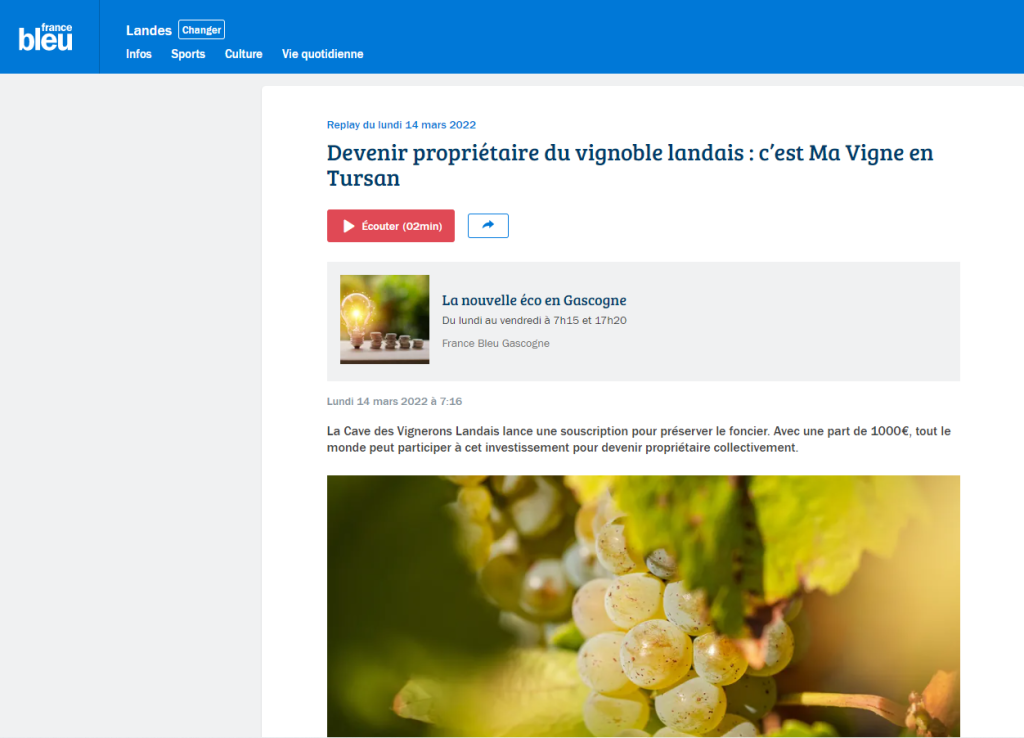The width and height of the screenshot is (1024, 738).
Task: Click the article headline Devenir propriétaire du vignoble
Action: (x=630, y=165)
